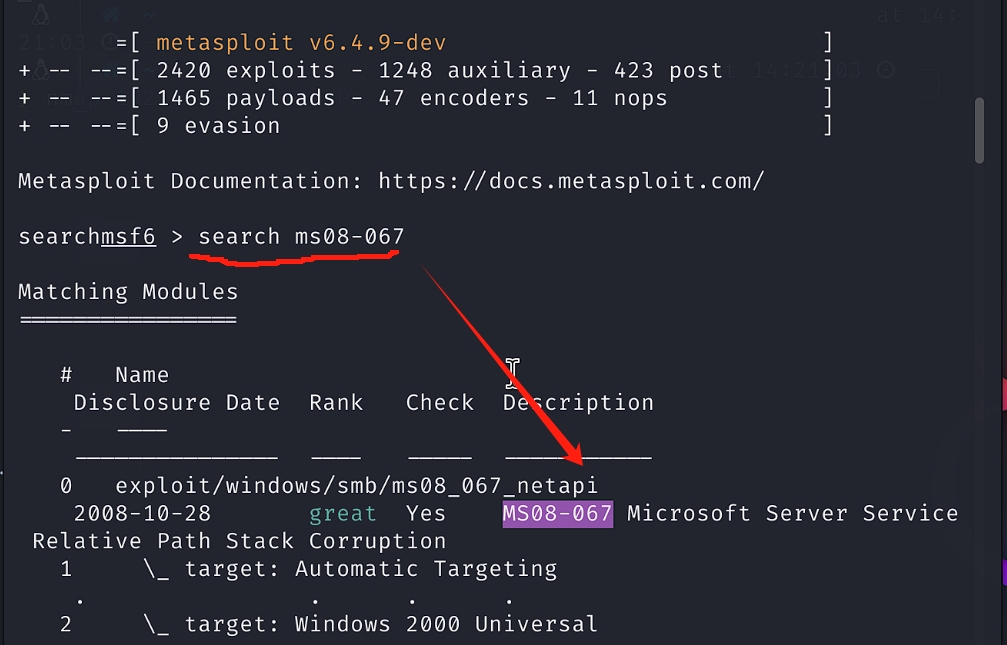Click the underlined msf6 prompt
This screenshot has width=1007, height=645.
(x=128, y=237)
